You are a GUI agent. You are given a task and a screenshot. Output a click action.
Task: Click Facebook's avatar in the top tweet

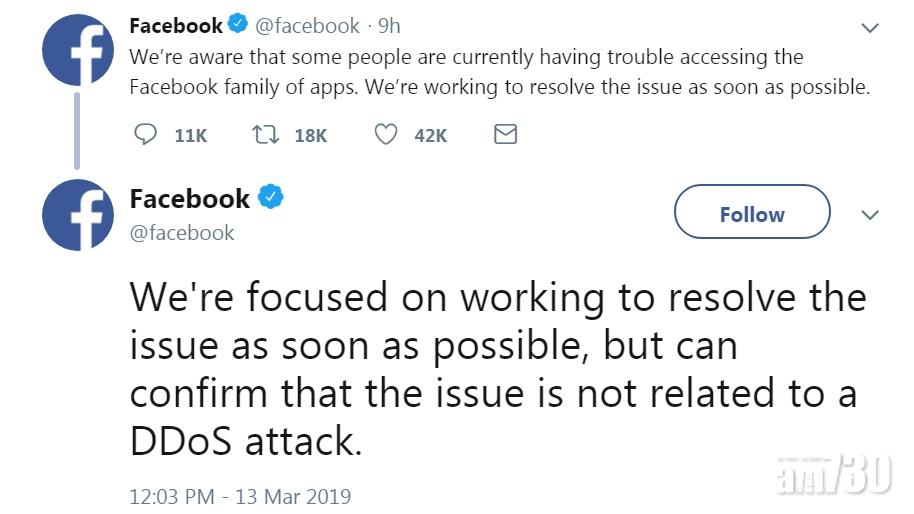click(x=78, y=50)
